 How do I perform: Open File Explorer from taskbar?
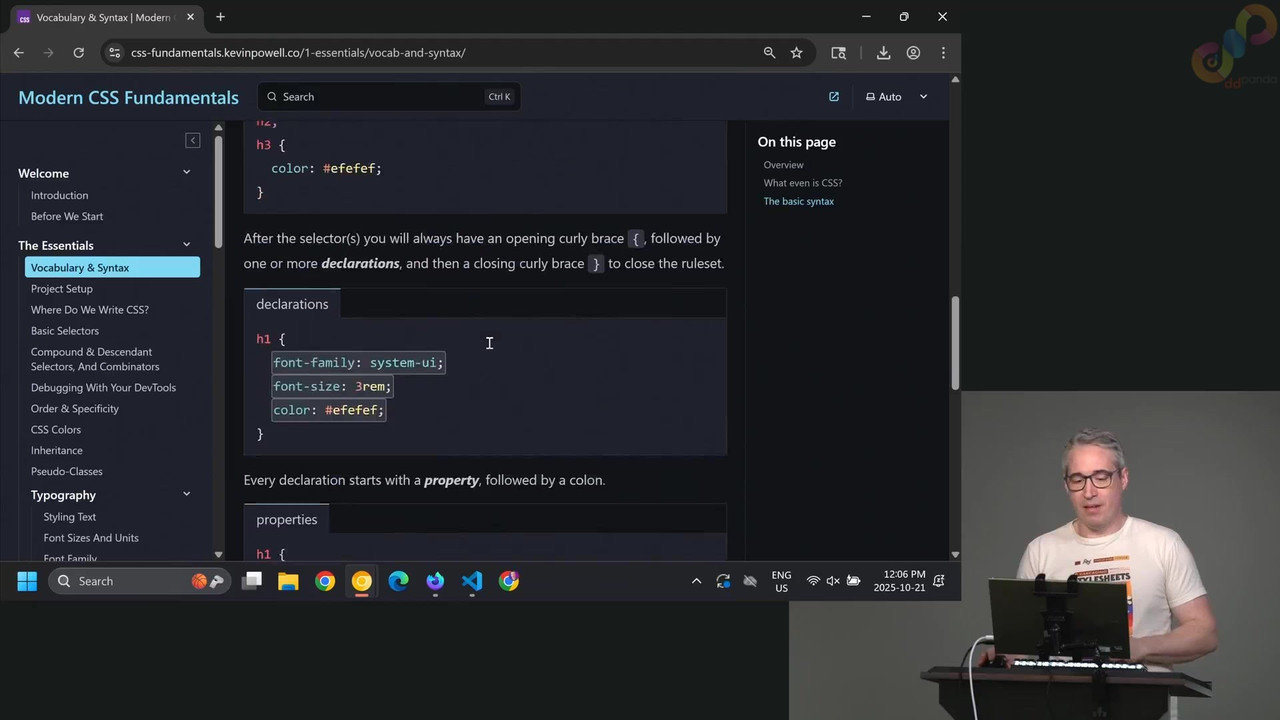pyautogui.click(x=288, y=581)
